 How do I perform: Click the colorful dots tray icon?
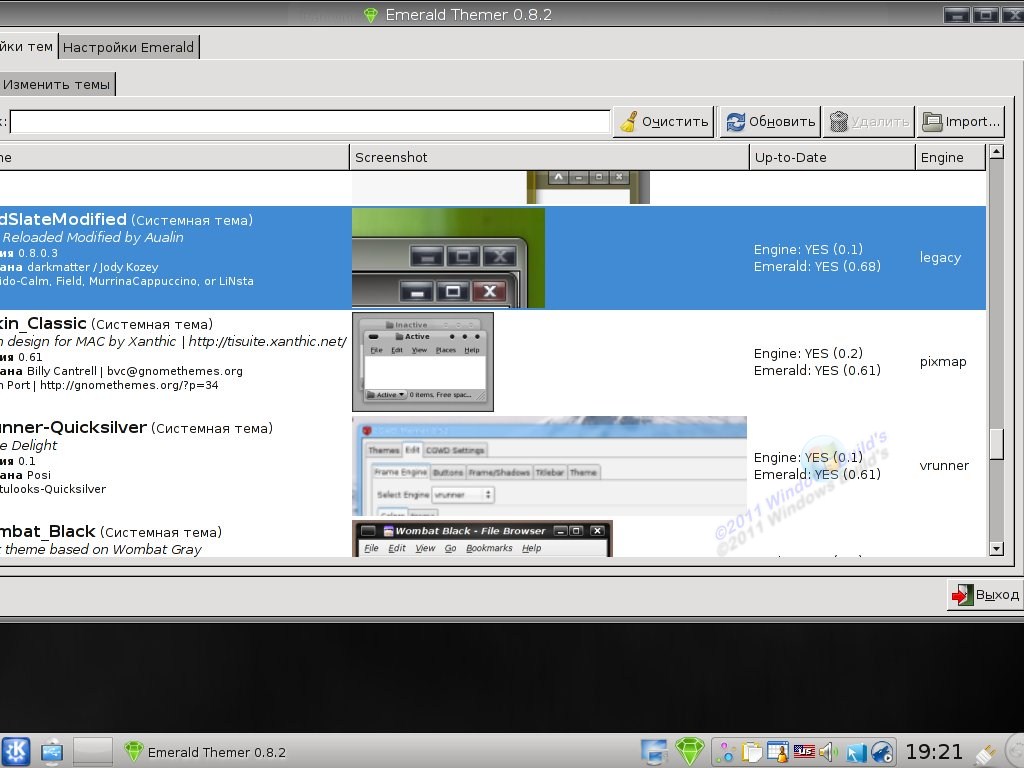(x=725, y=752)
